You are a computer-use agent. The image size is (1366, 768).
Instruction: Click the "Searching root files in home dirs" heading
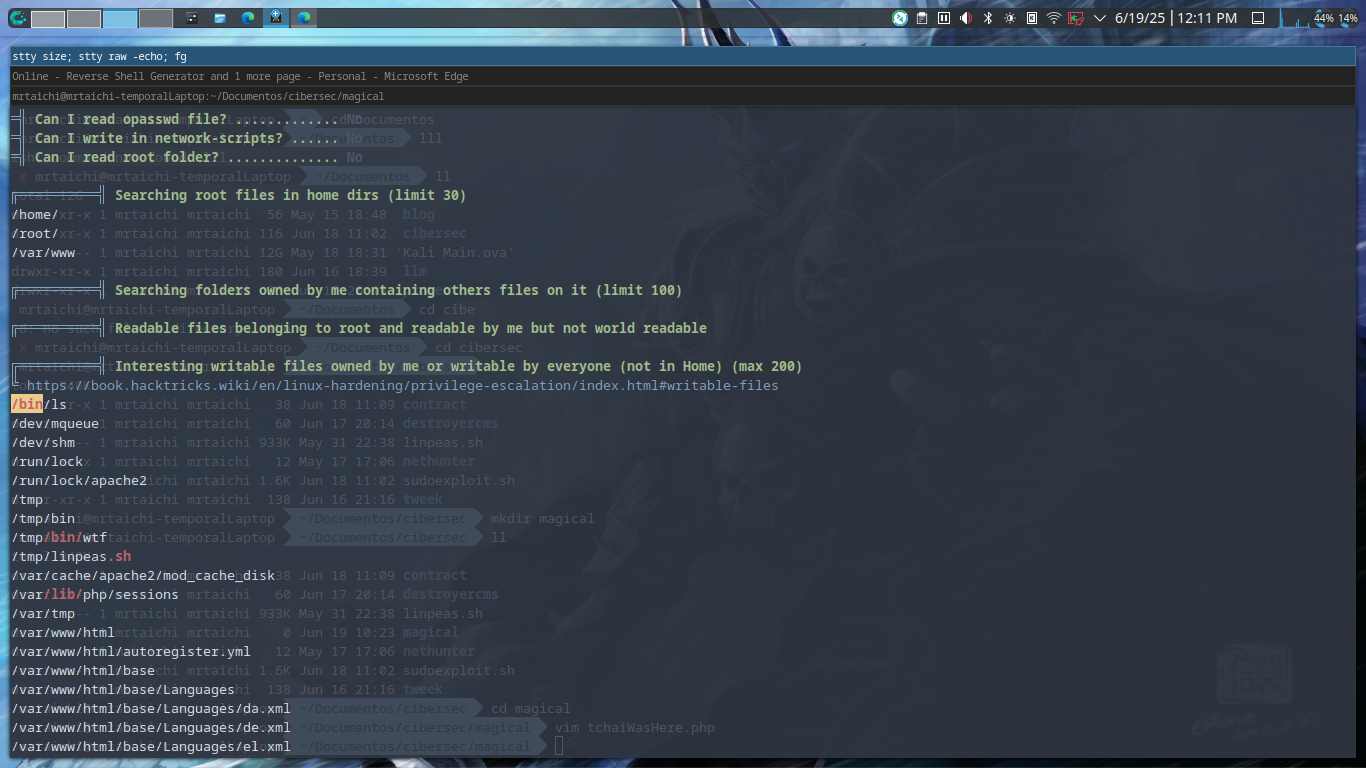tap(290, 195)
